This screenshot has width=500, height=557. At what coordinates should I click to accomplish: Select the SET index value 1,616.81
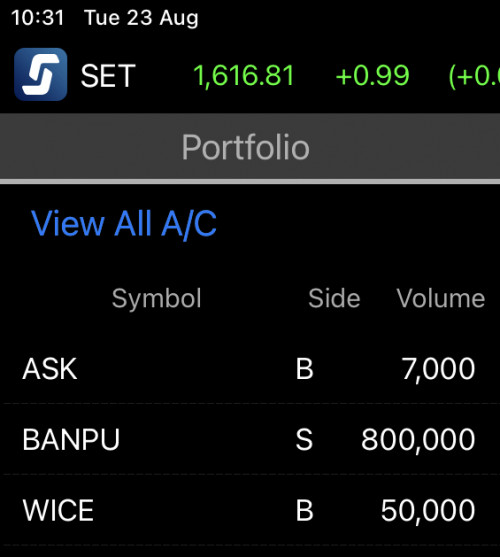point(244,75)
